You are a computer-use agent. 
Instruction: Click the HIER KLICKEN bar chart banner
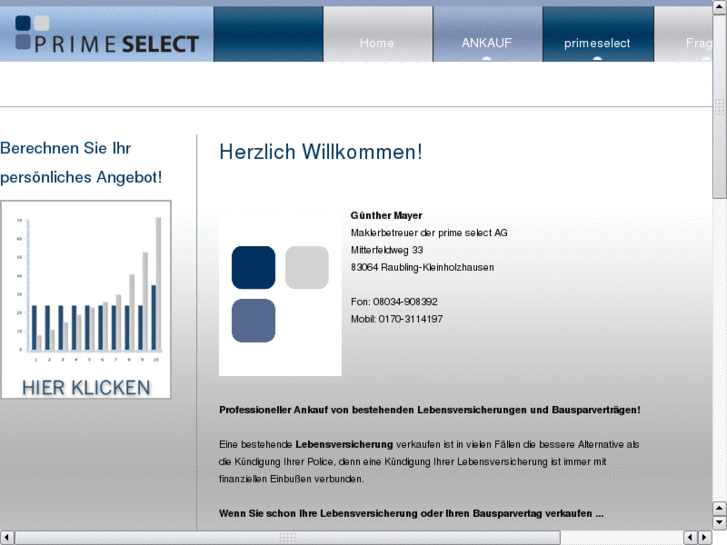86,299
